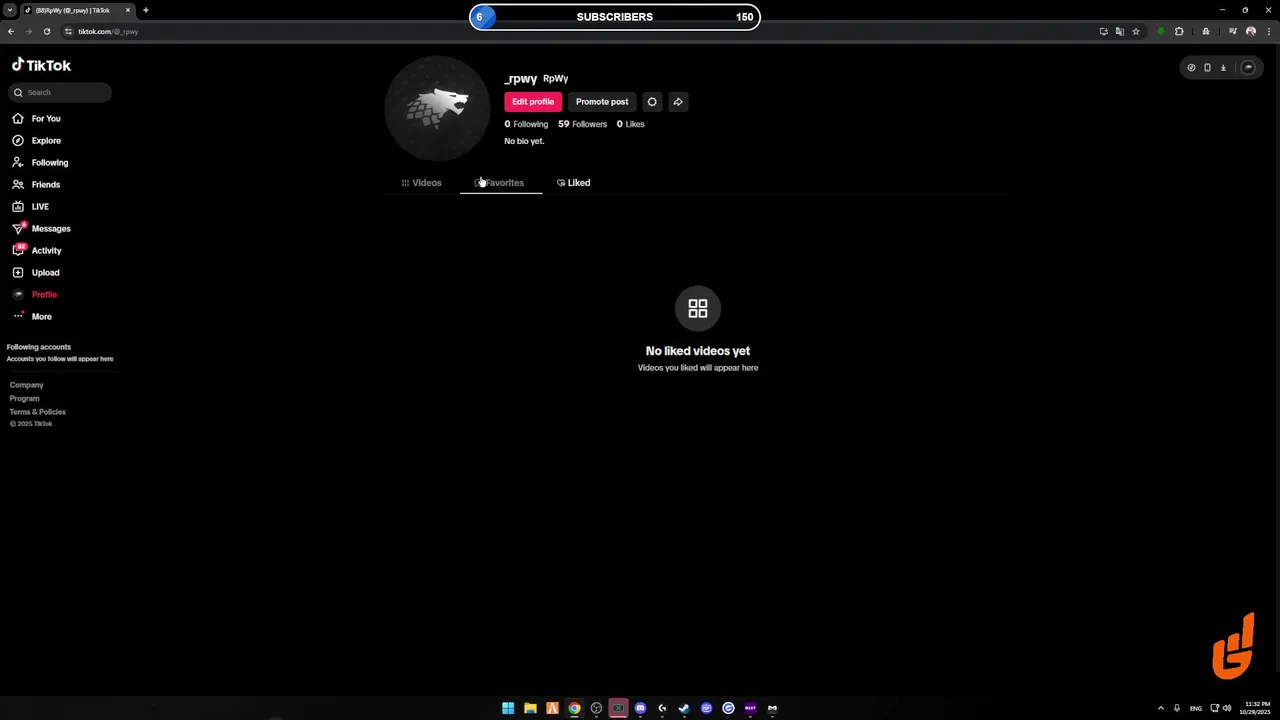The width and height of the screenshot is (1280, 720).
Task: Open the Chrome profile avatar
Action: [x=1250, y=31]
